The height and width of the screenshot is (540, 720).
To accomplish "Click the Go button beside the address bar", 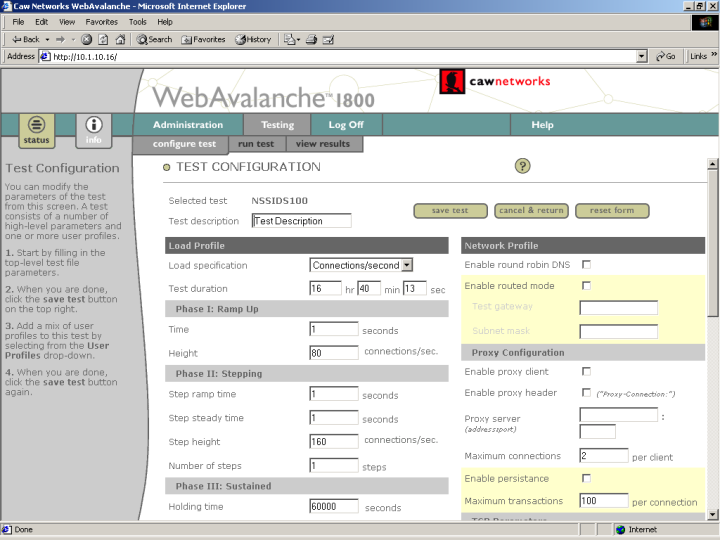I will [x=666, y=56].
